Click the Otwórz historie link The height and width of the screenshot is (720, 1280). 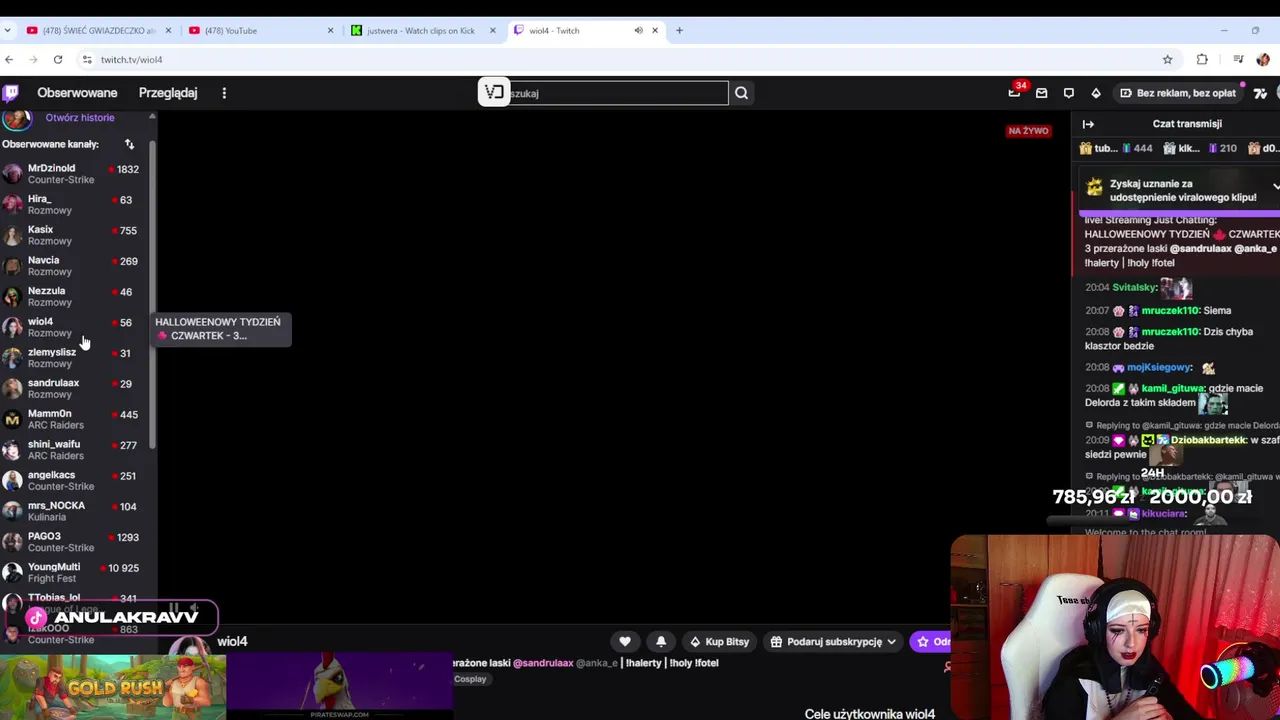click(79, 117)
